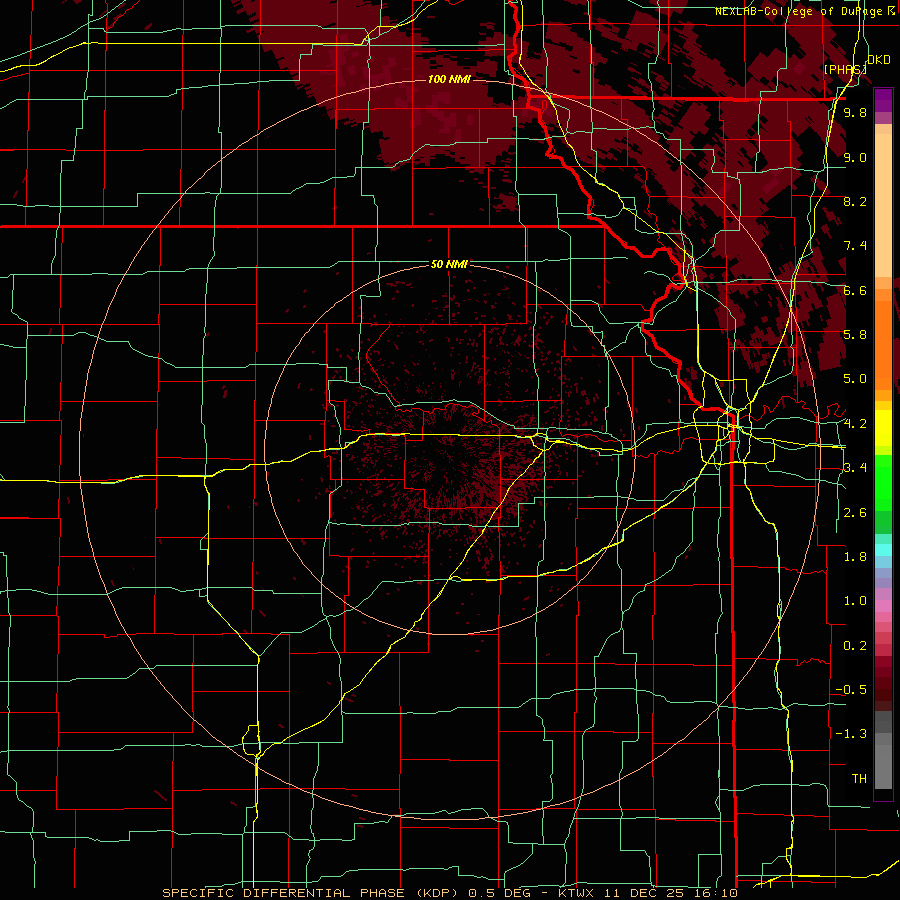Click the 1.8 value on the color scale
Viewport: 900px width, 900px height.
855,557
